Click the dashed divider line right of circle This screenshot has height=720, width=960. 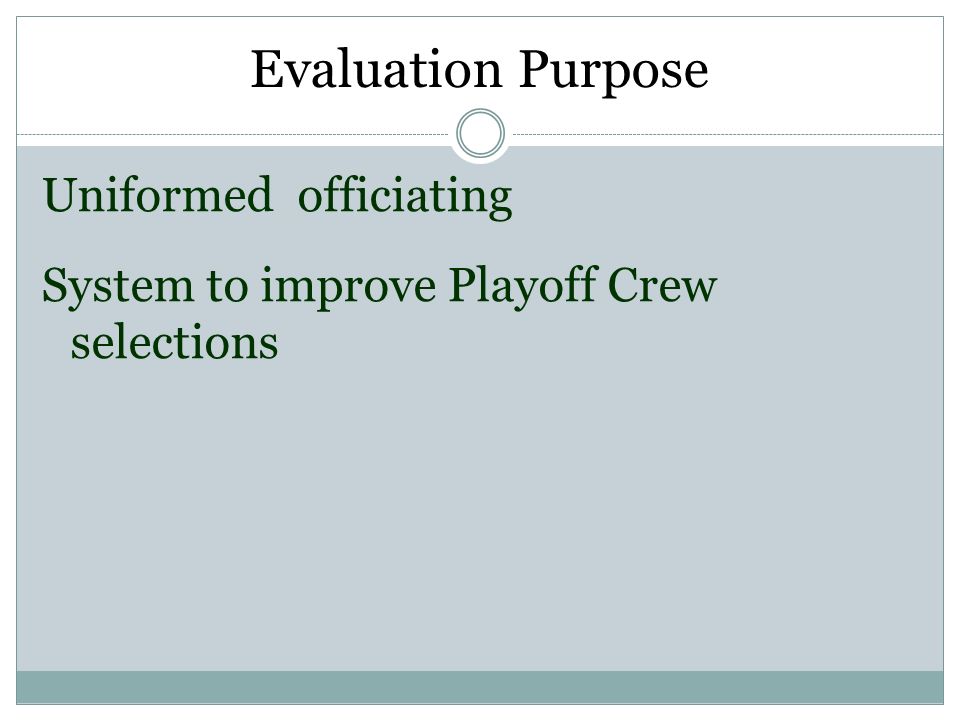(728, 134)
